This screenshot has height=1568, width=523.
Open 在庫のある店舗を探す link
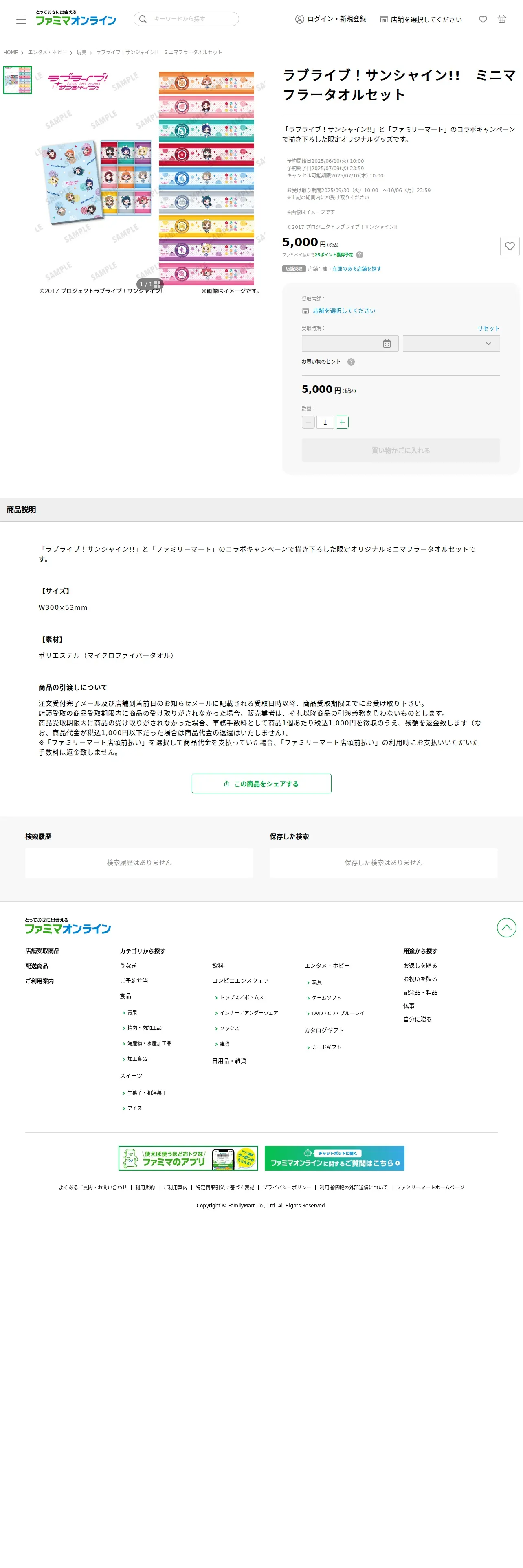point(357,268)
